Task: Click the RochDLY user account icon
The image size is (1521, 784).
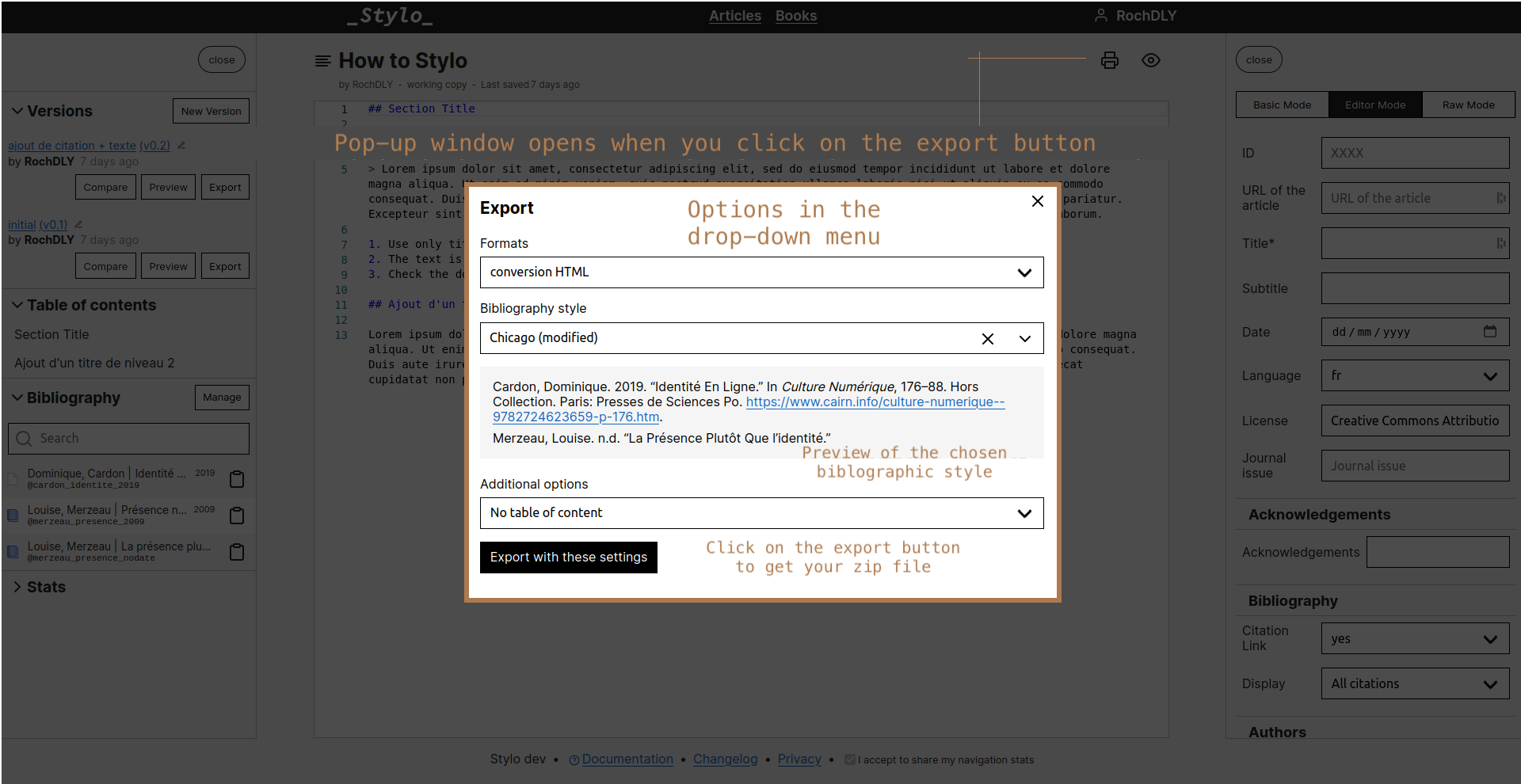Action: coord(1100,15)
